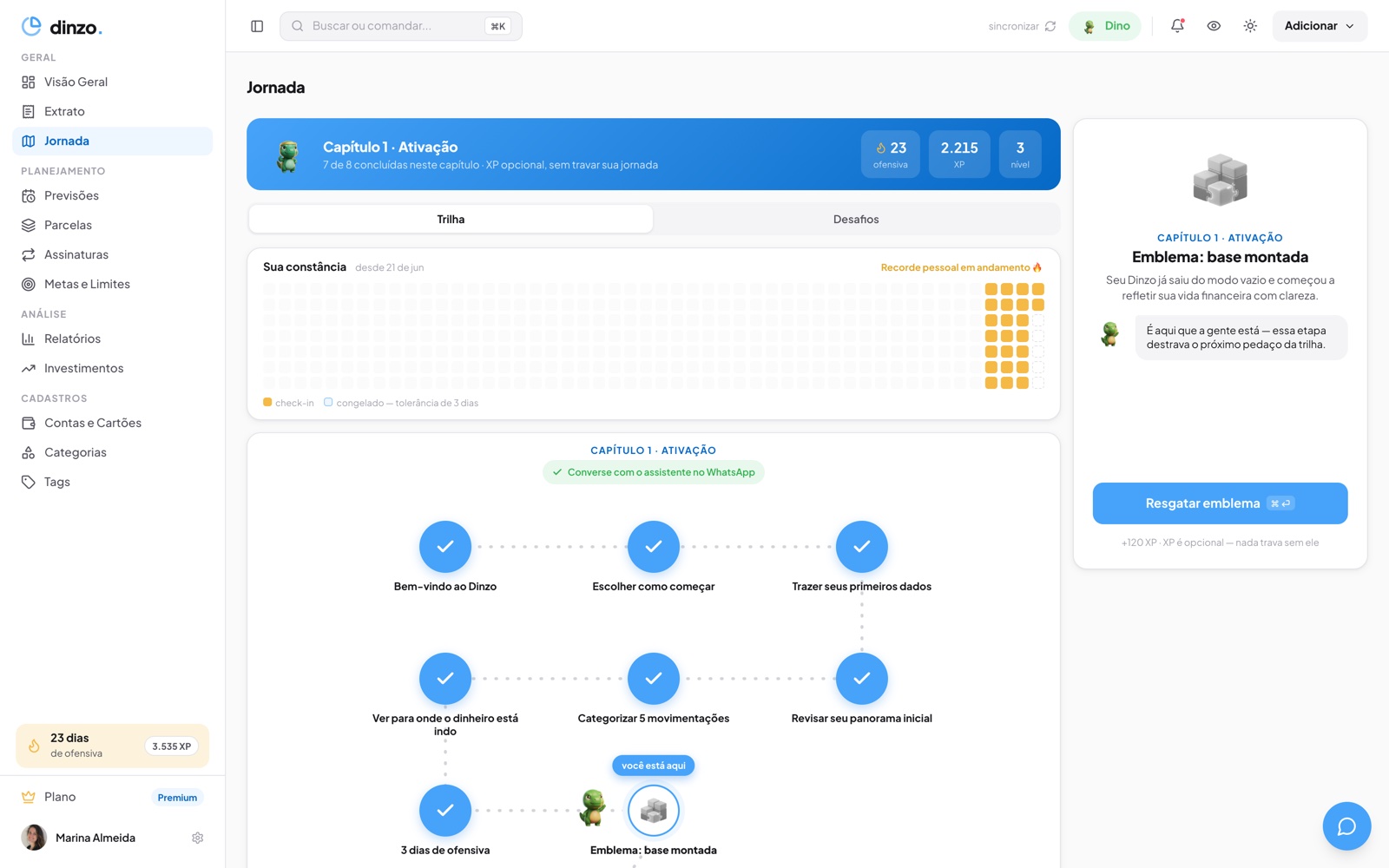This screenshot has height=868, width=1389.
Task: Open the Dino assistant button
Action: click(x=1105, y=26)
